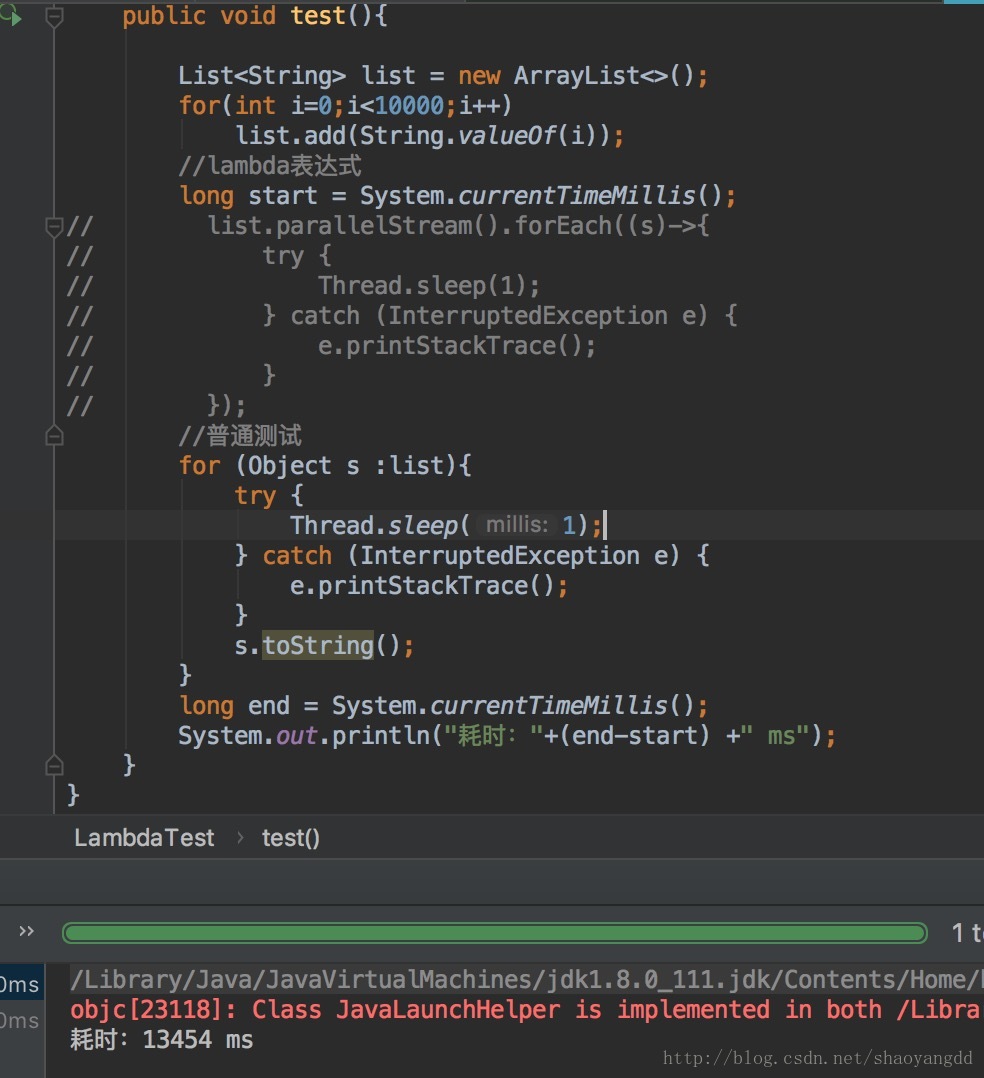
Task: Click the highlighted toString method call
Action: coord(318,646)
